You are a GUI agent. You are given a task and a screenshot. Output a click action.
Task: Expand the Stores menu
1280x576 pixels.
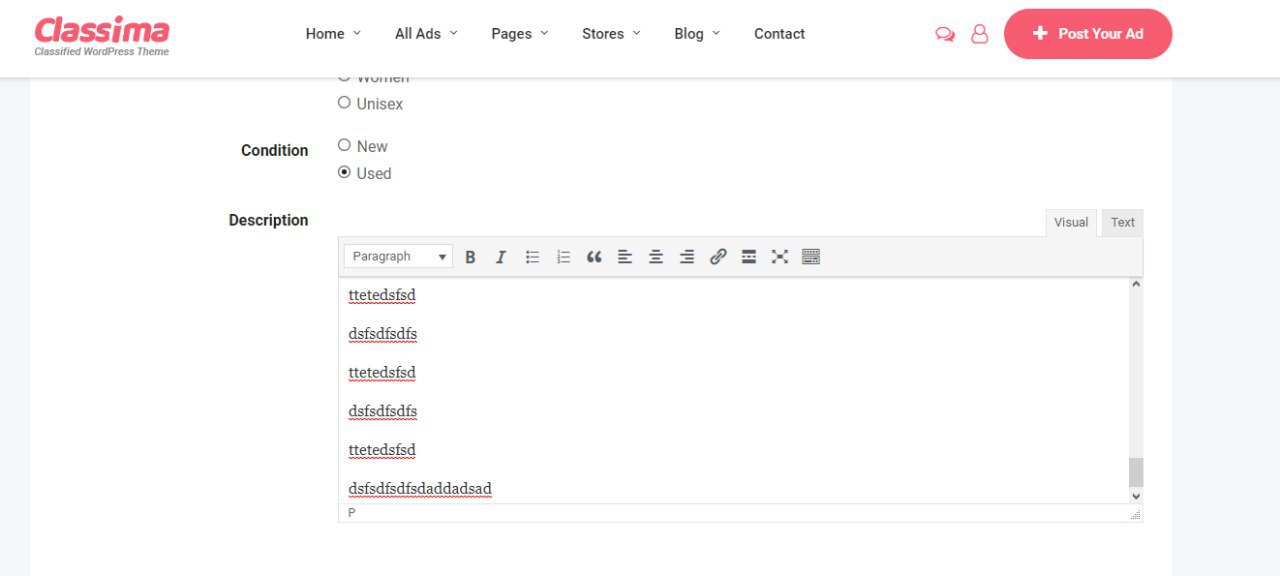click(x=612, y=34)
